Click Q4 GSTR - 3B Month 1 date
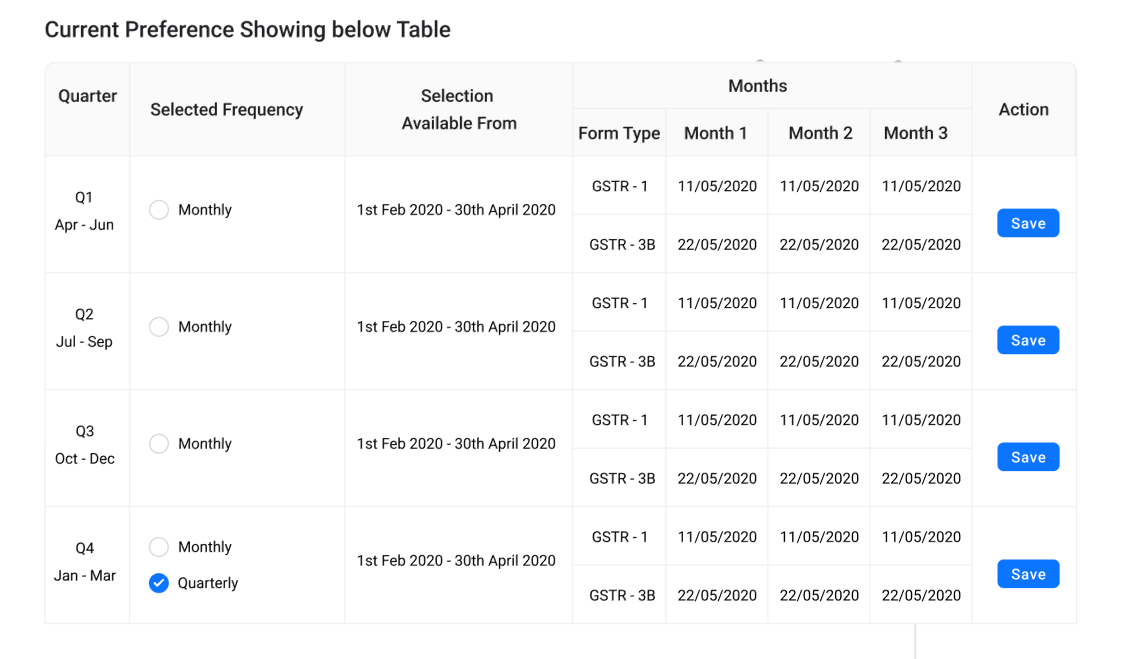 pyautogui.click(x=717, y=595)
